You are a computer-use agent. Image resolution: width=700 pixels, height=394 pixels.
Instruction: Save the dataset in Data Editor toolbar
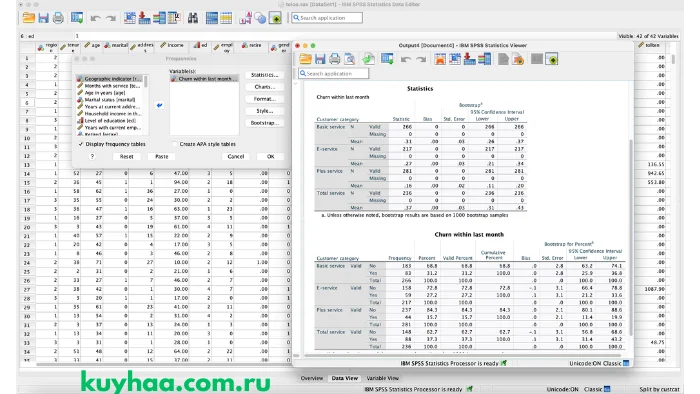[43, 18]
